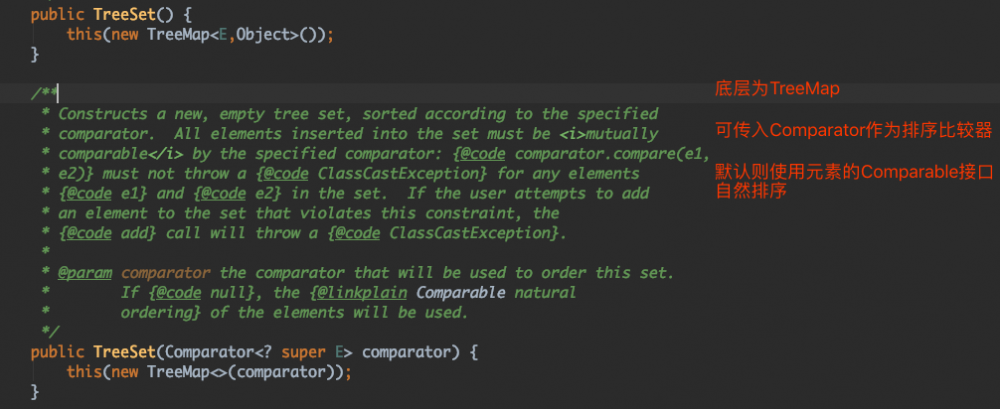Viewport: 1000px width, 409px height.
Task: Click the red 底层为TreeMap annotation
Action: [x=777, y=89]
